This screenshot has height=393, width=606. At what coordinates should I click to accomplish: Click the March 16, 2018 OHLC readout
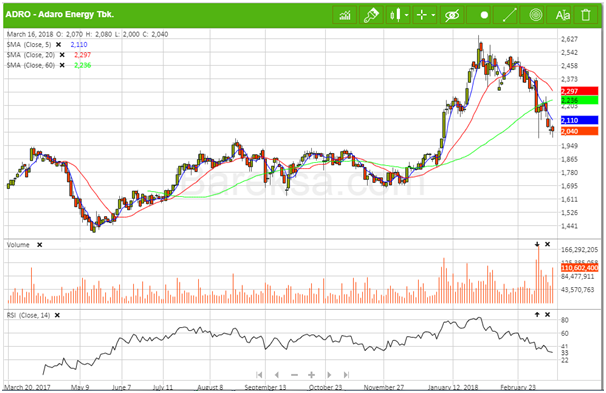coord(87,34)
